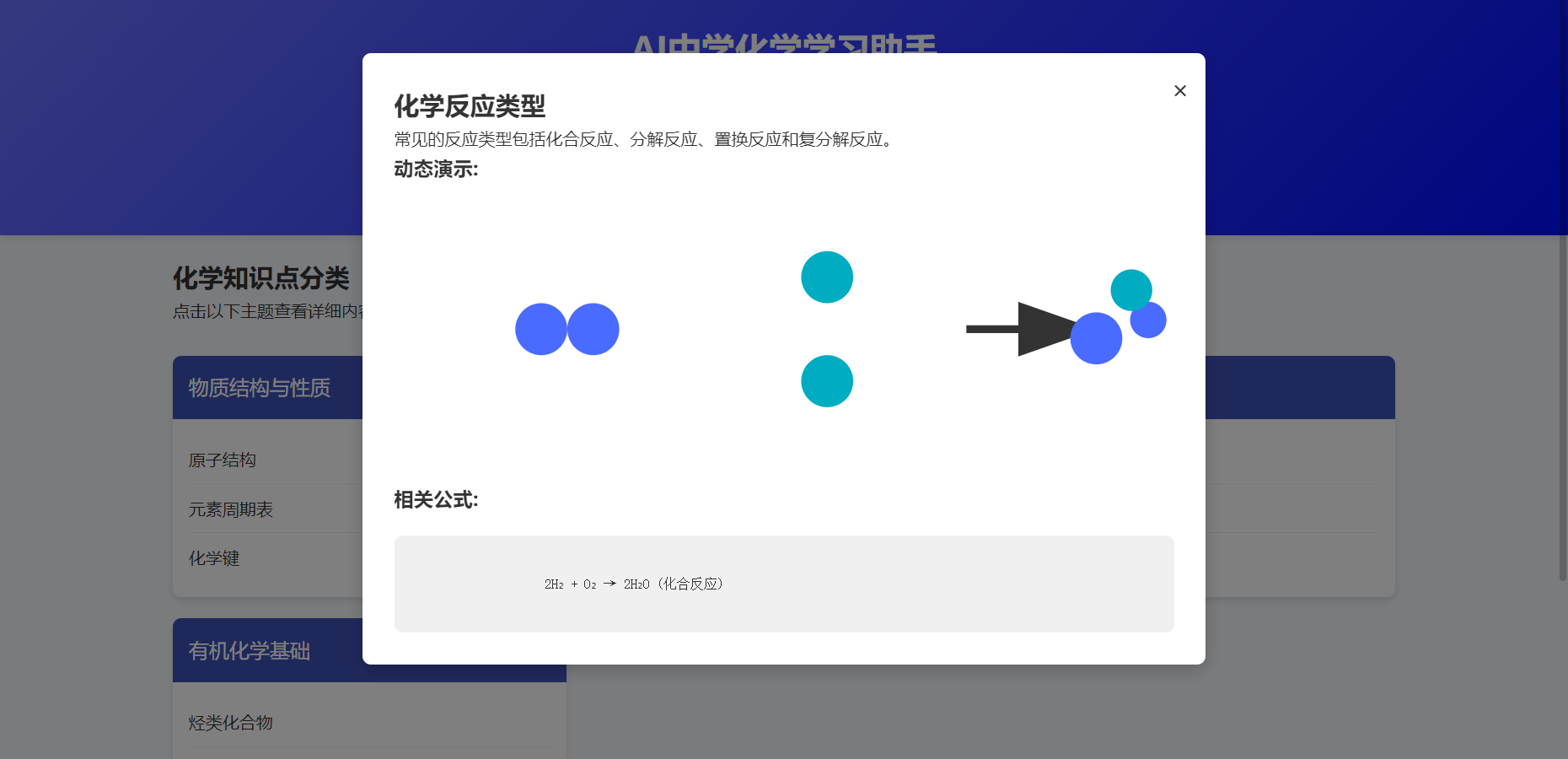This screenshot has height=759, width=1568.
Task: Select the upper standalone teal atom
Action: [x=827, y=277]
